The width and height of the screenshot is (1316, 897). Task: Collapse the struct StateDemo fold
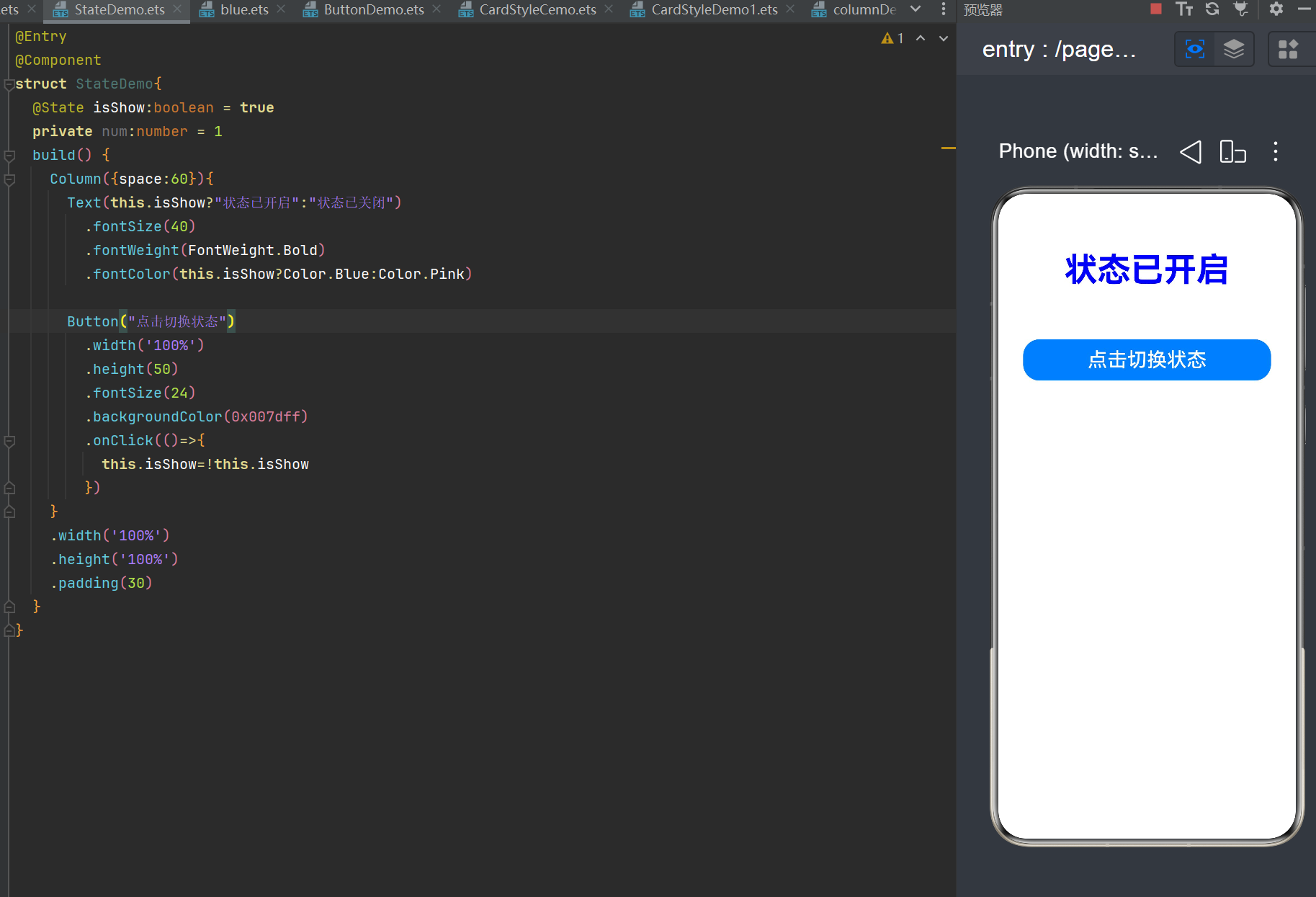9,84
